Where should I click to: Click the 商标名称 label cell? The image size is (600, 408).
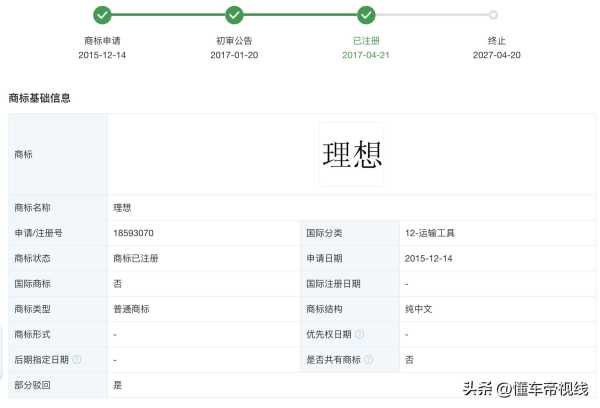(58, 207)
